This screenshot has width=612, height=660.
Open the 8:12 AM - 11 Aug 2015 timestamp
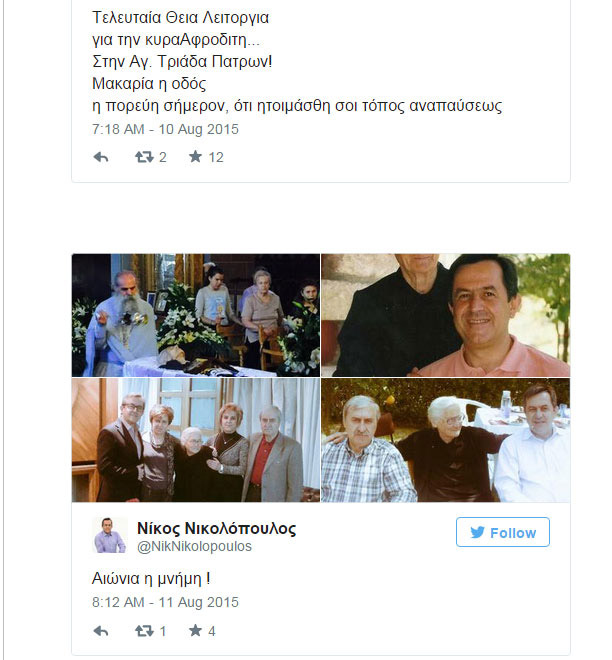click(x=165, y=603)
